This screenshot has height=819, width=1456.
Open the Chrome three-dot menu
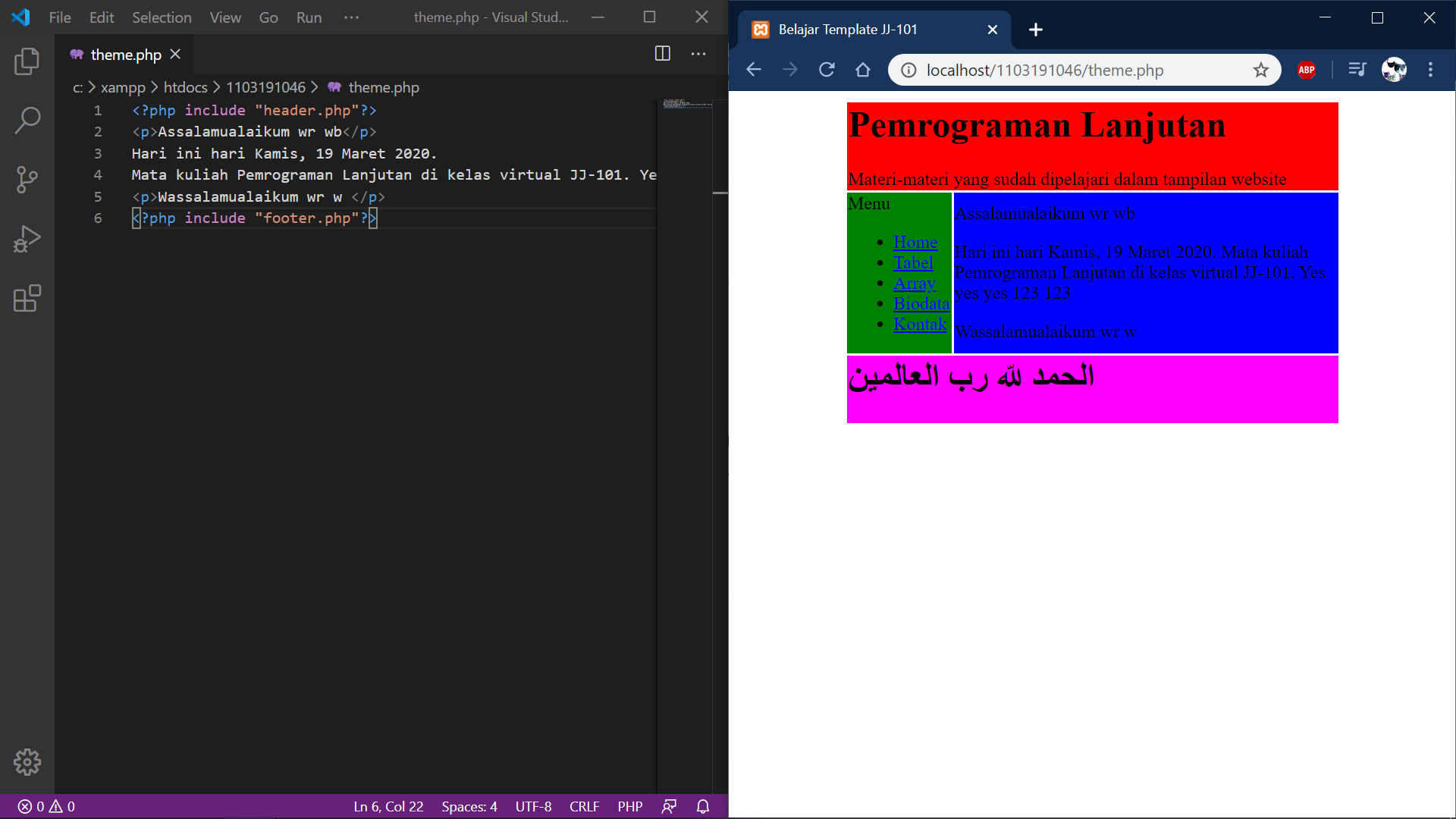coord(1431,70)
